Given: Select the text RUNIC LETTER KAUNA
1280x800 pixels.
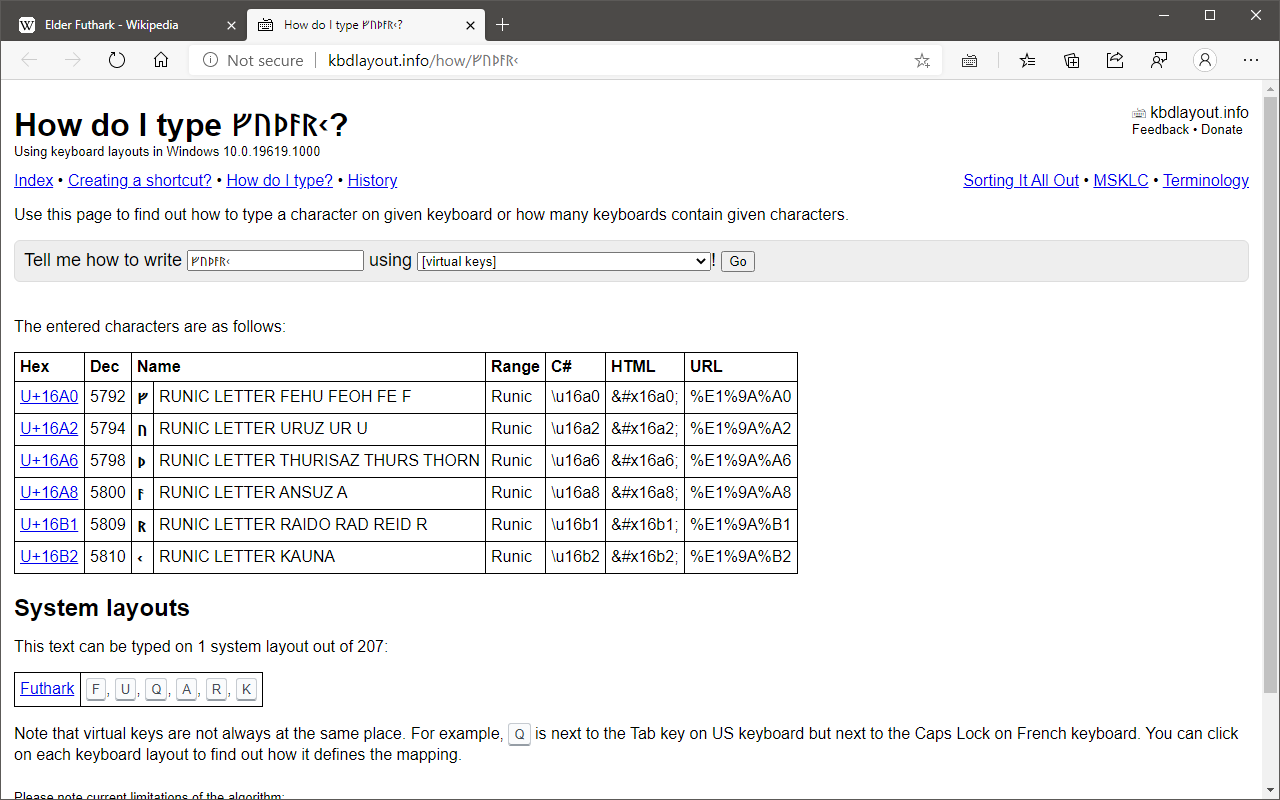Looking at the screenshot, I should coord(247,556).
